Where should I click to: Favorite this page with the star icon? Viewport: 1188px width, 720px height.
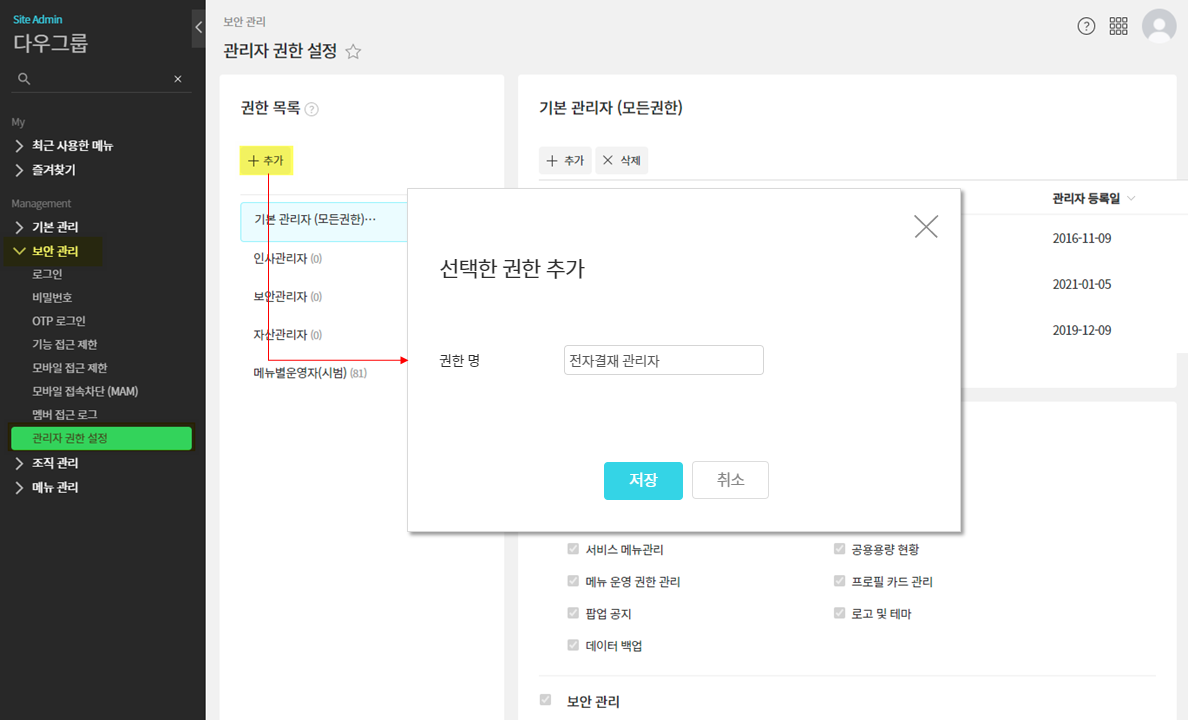coord(353,52)
